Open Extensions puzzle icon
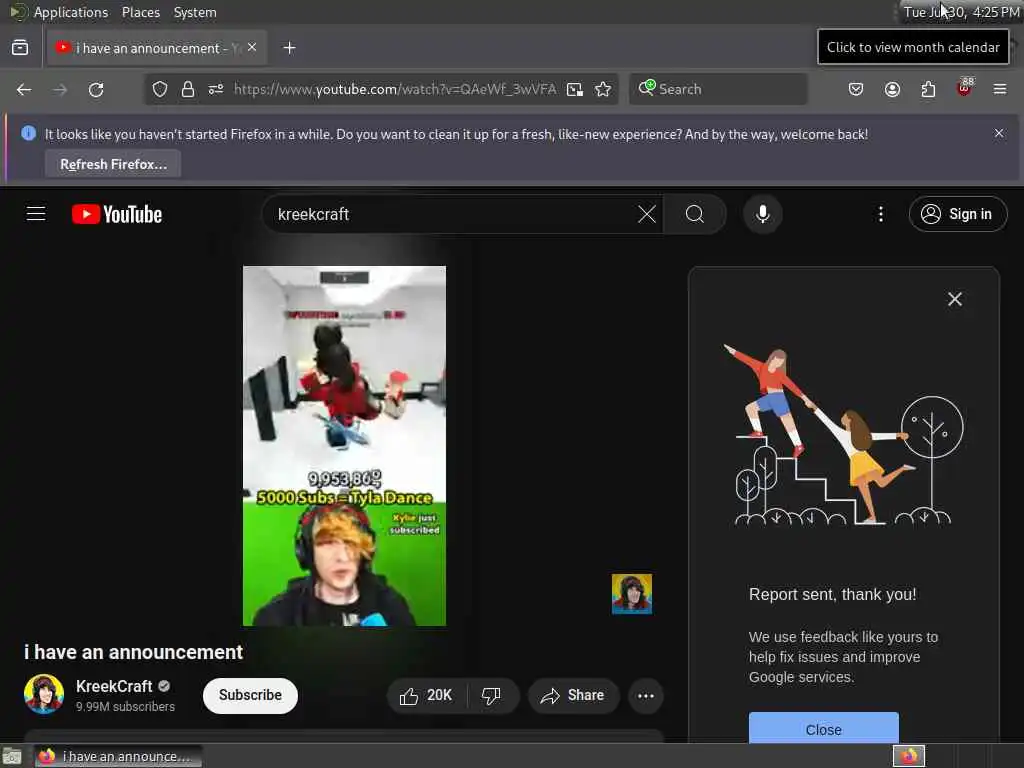1024x768 pixels. pyautogui.click(x=928, y=89)
